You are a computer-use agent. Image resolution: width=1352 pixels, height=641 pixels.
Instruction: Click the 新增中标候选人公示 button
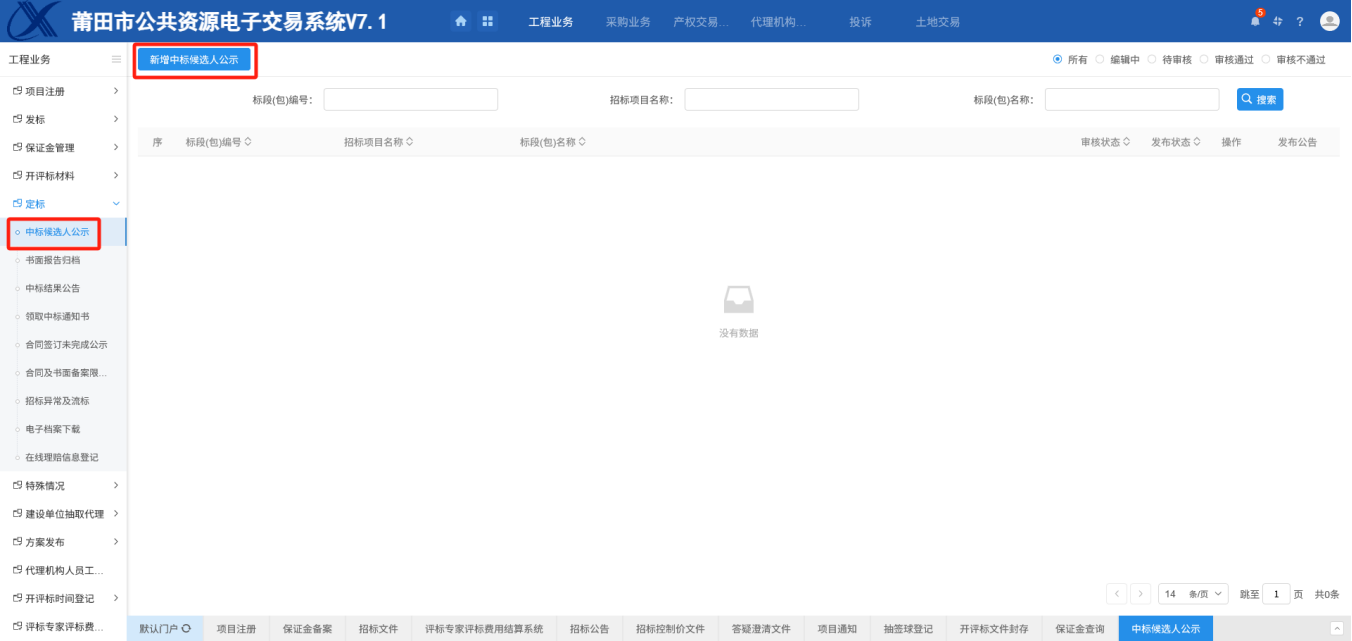tap(194, 60)
